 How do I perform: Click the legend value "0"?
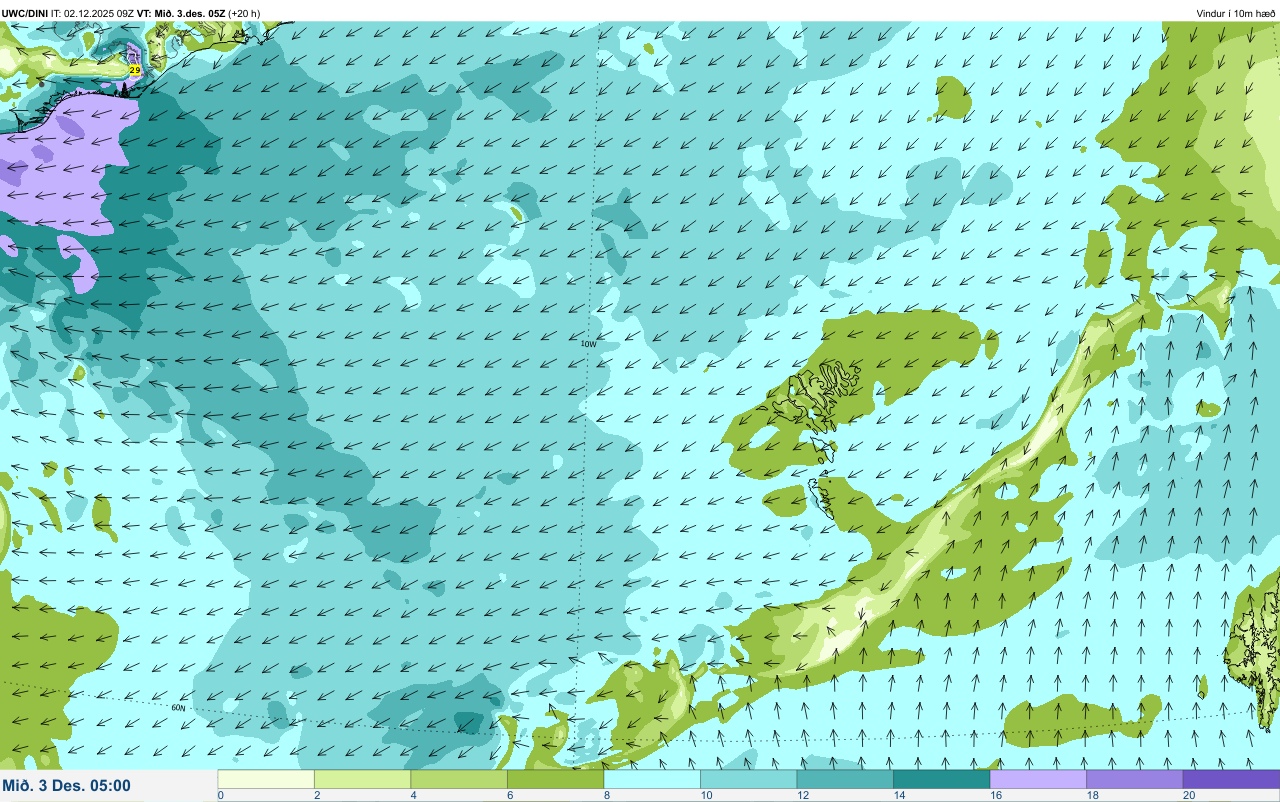pos(220,796)
